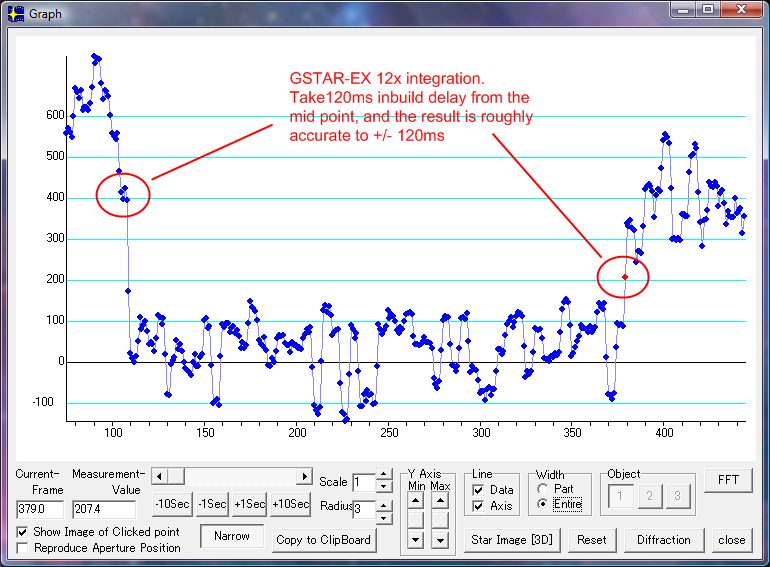The height and width of the screenshot is (567, 770).
Task: Increase Scale with up arrow
Action: tap(384, 474)
